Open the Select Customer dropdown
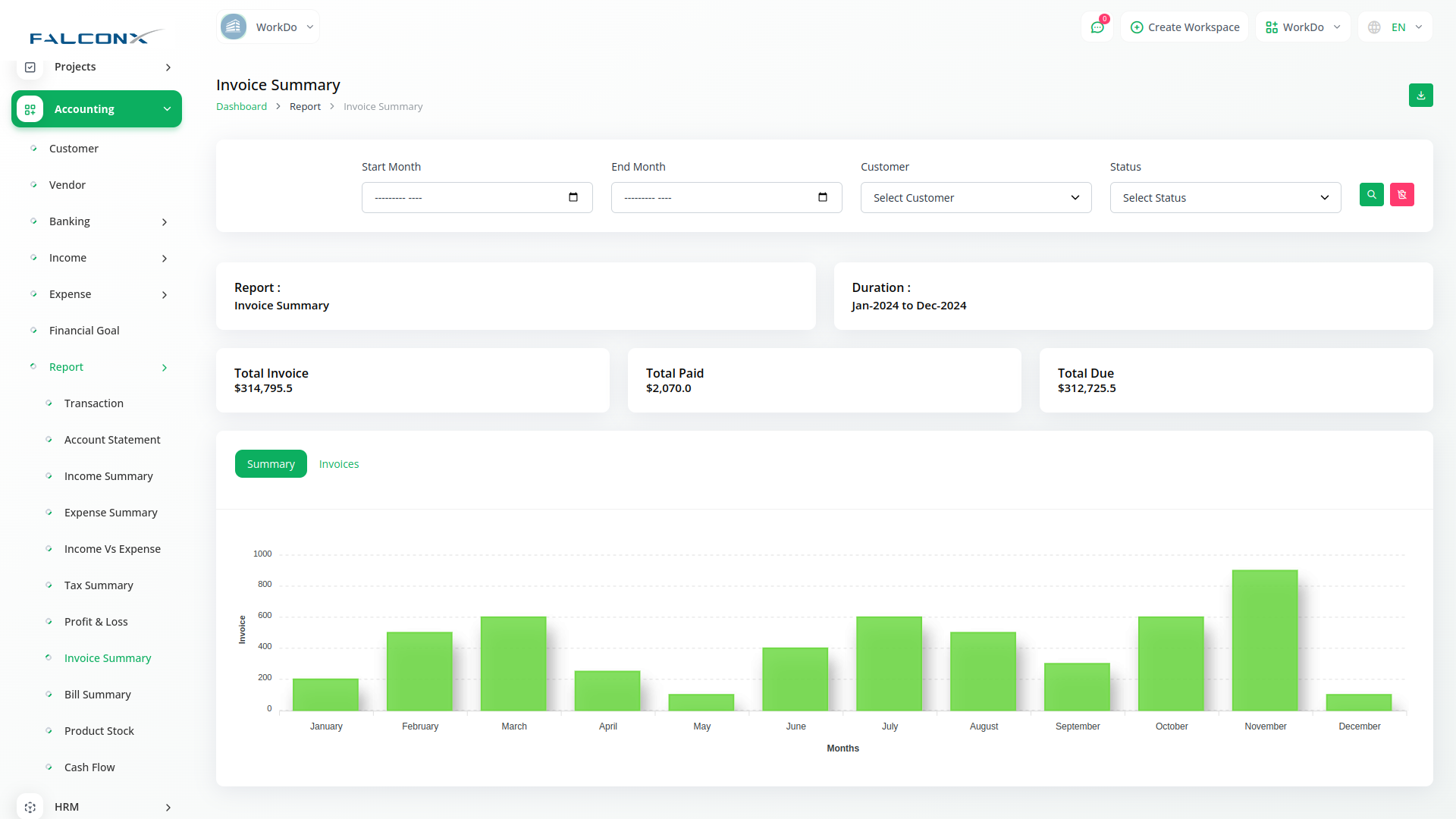The height and width of the screenshot is (819, 1456). [x=975, y=198]
